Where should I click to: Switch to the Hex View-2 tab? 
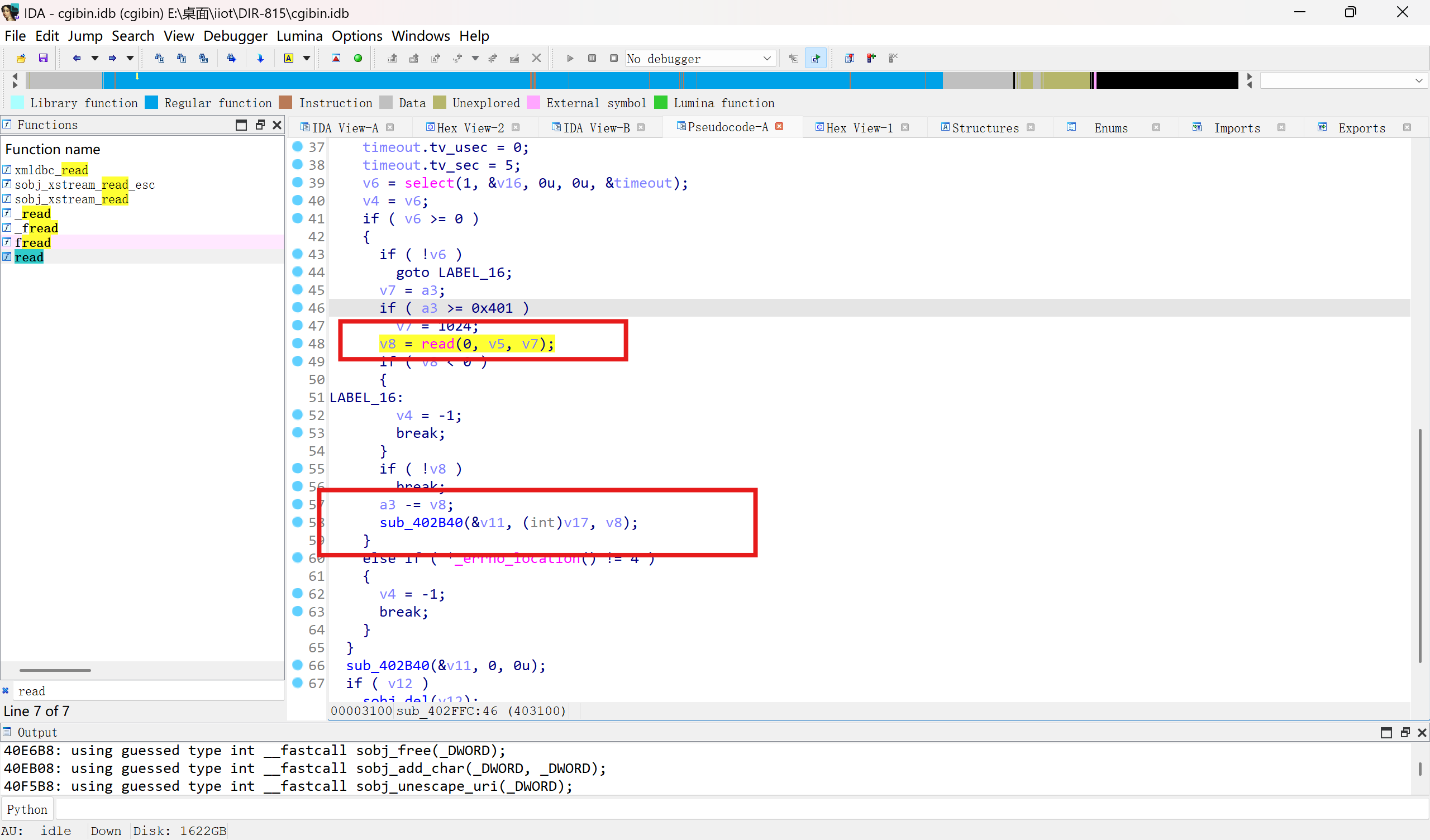coord(470,128)
